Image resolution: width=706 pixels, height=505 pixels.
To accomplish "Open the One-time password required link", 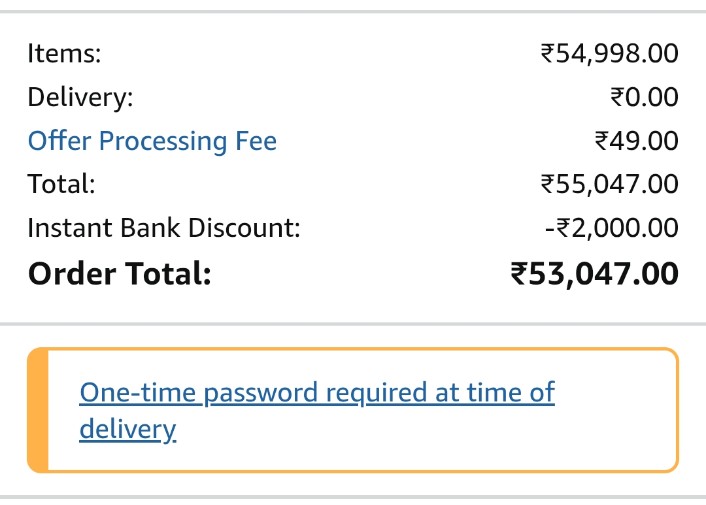I will coord(316,392).
